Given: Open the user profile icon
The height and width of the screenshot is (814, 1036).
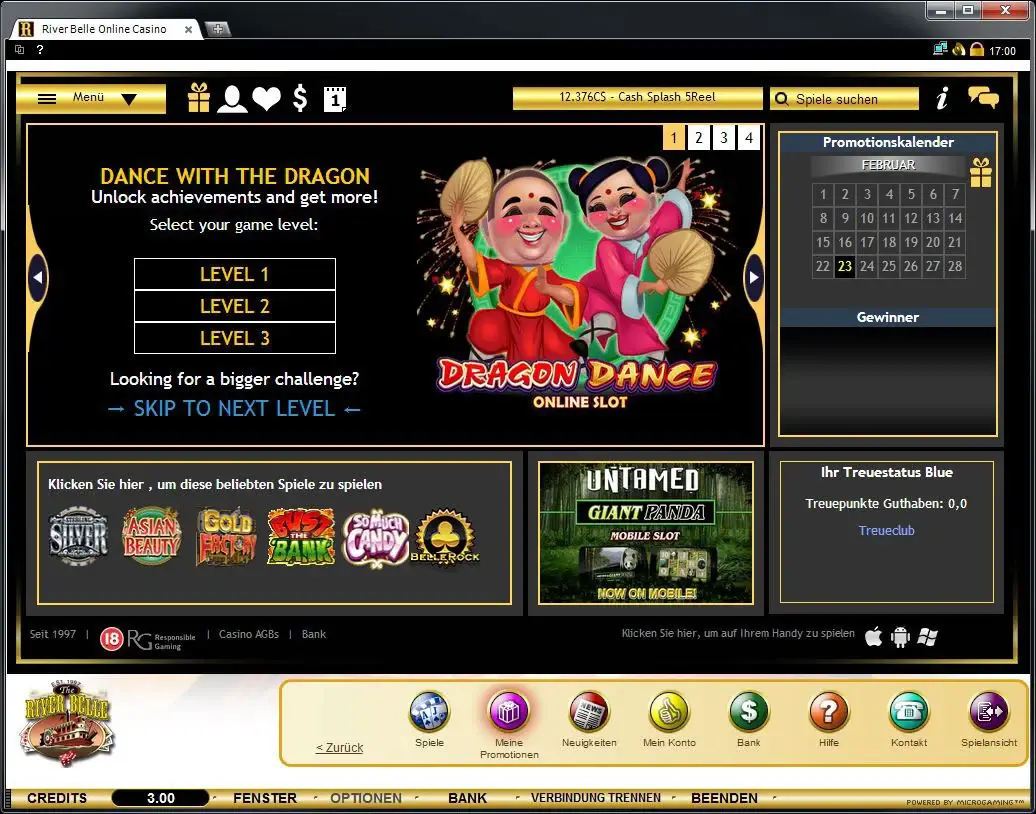Looking at the screenshot, I should point(232,98).
